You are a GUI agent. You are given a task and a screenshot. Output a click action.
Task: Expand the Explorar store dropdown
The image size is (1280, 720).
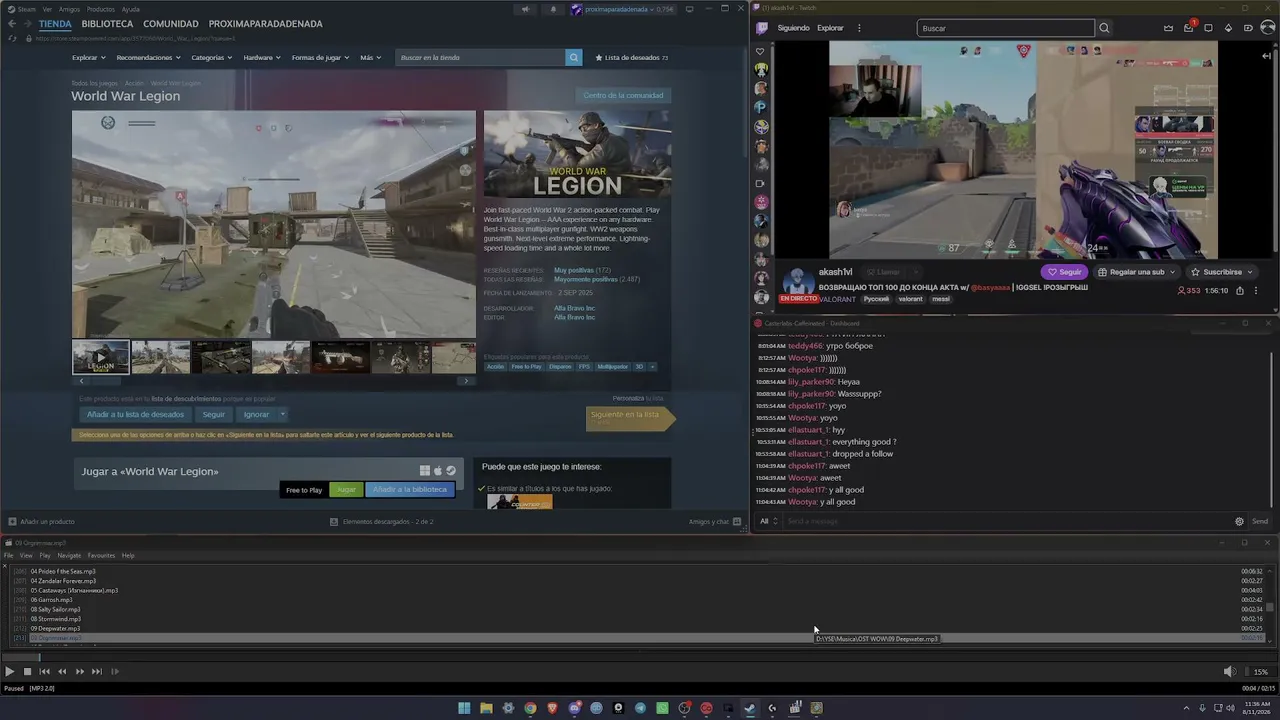(88, 58)
